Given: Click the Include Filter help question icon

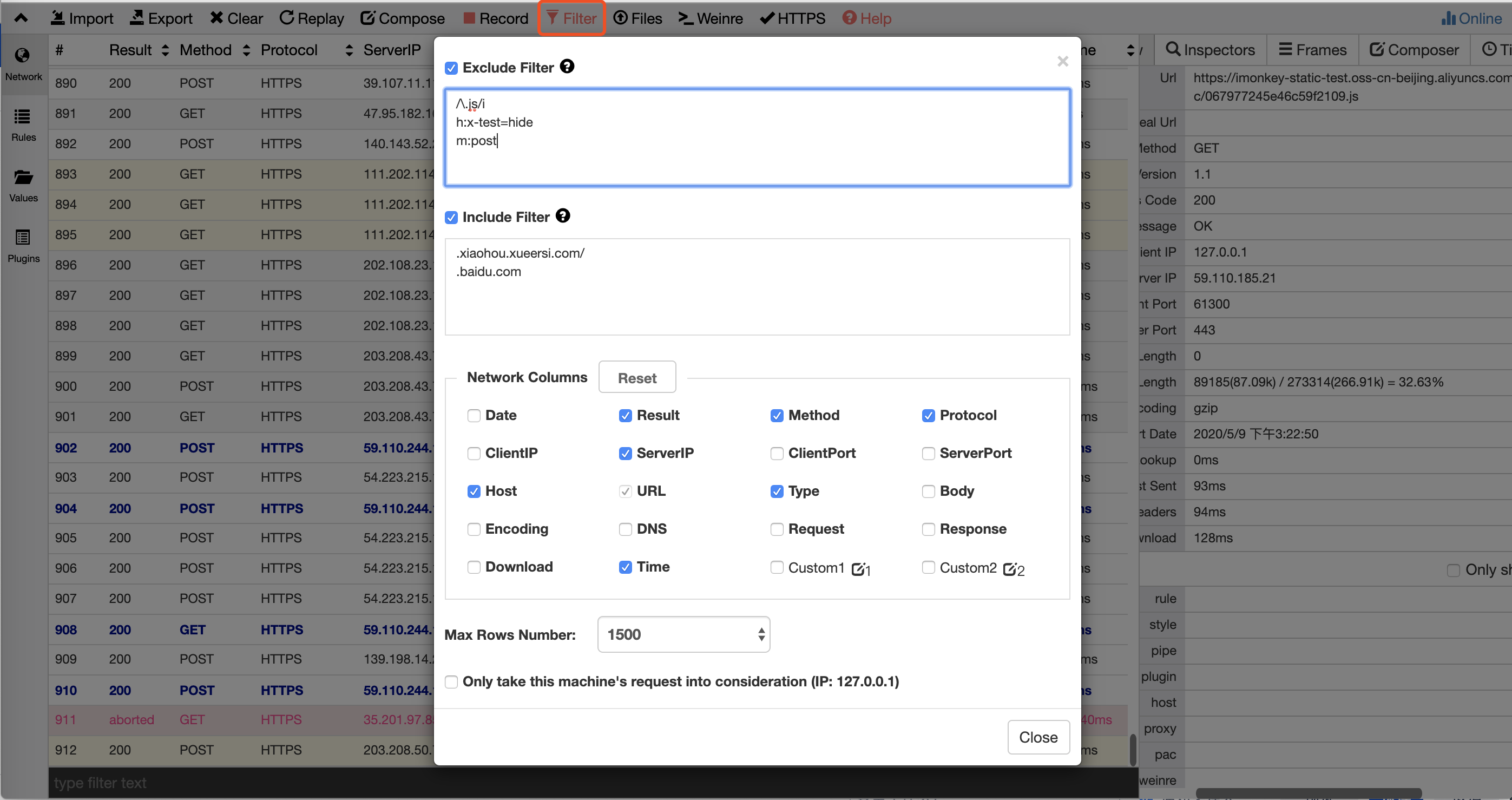Looking at the screenshot, I should [x=562, y=215].
